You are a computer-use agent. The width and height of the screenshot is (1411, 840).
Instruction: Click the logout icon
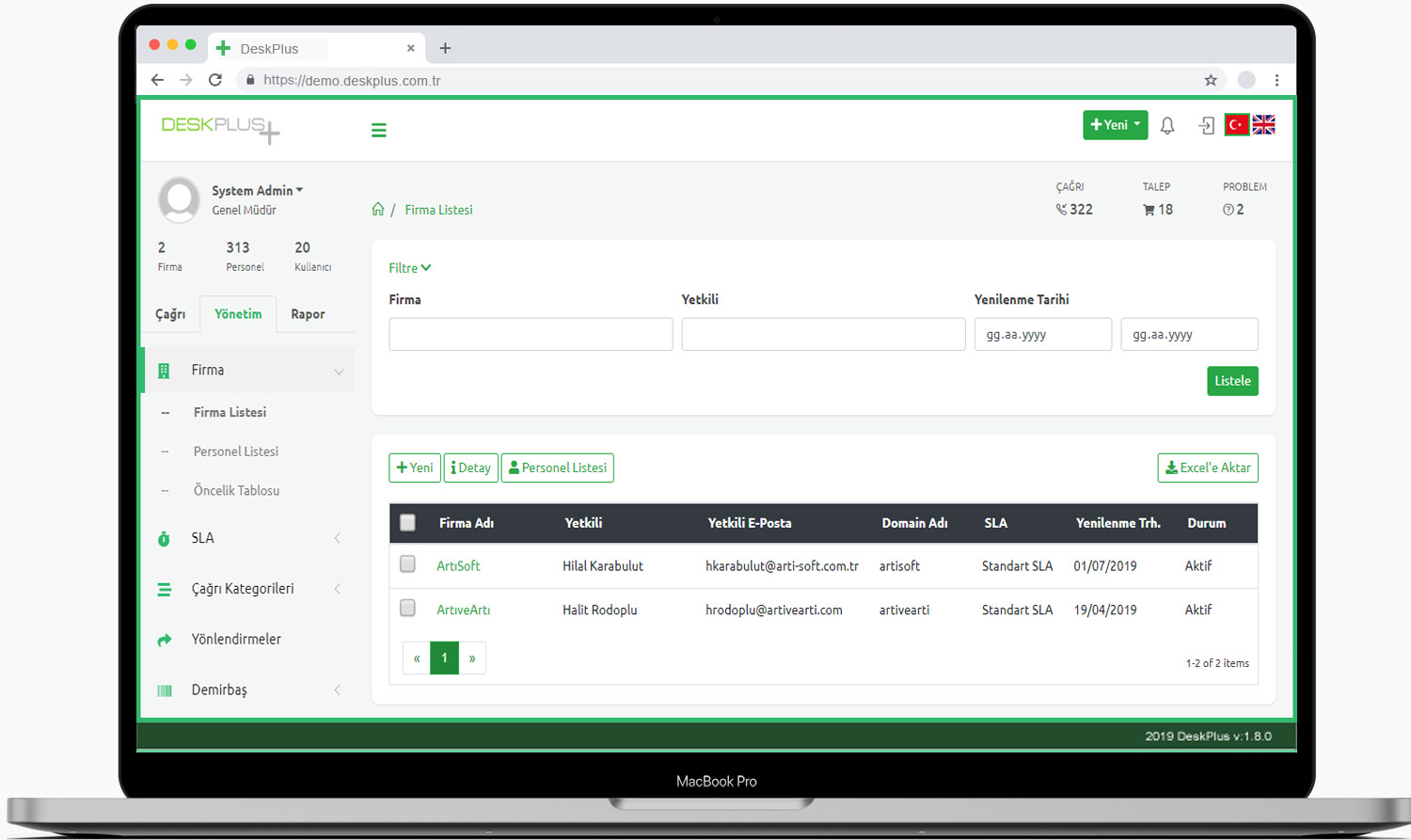[1207, 125]
